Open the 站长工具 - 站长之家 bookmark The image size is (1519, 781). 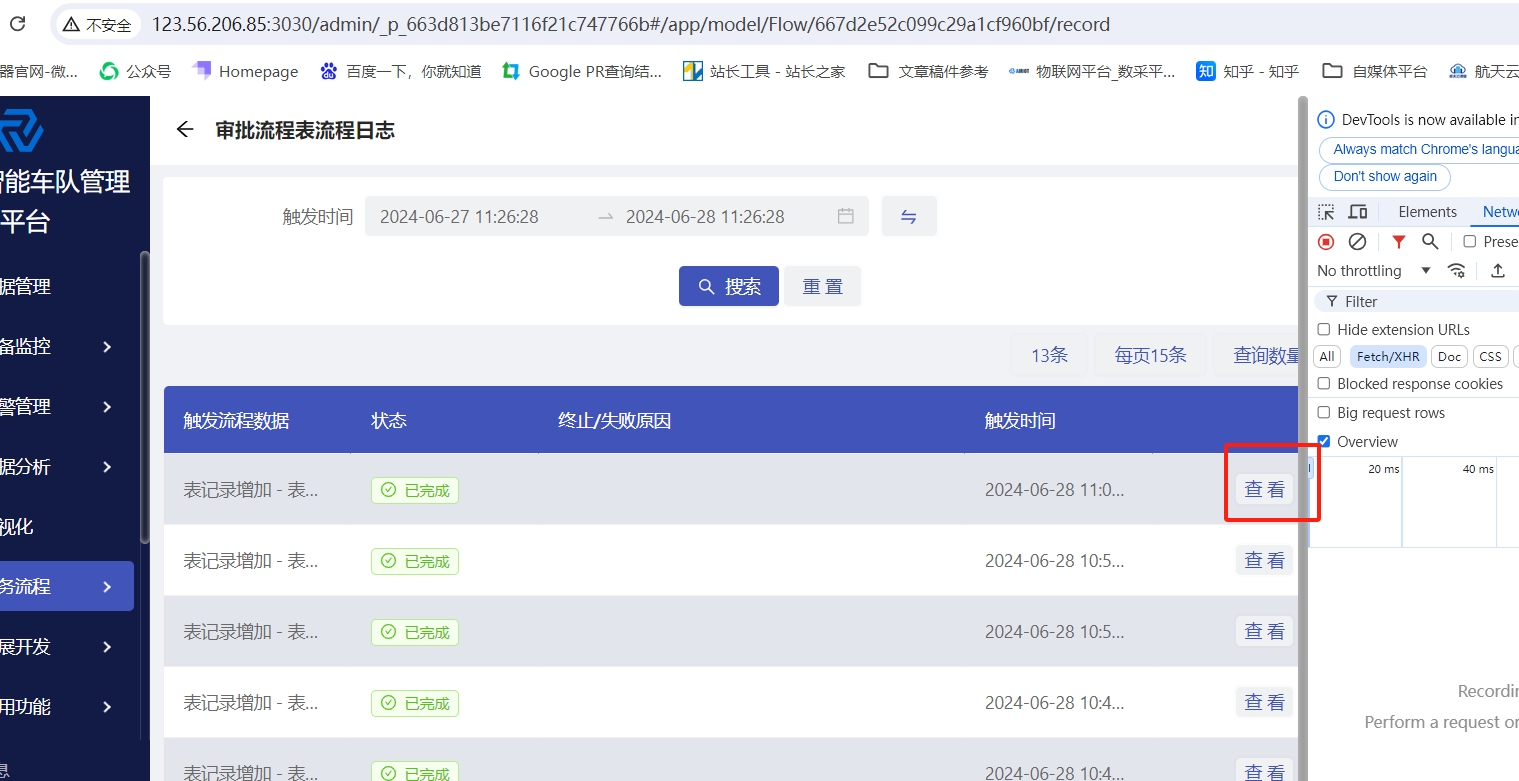[764, 71]
